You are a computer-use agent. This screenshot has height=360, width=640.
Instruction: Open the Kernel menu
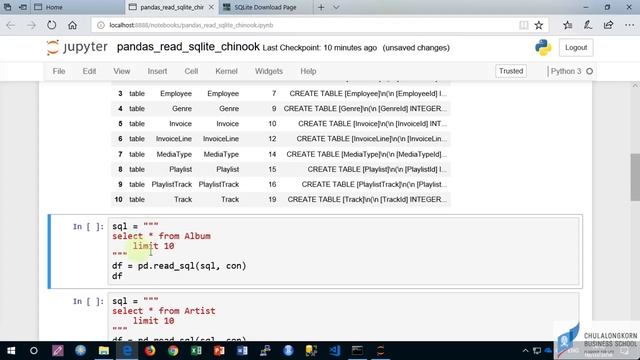point(226,71)
